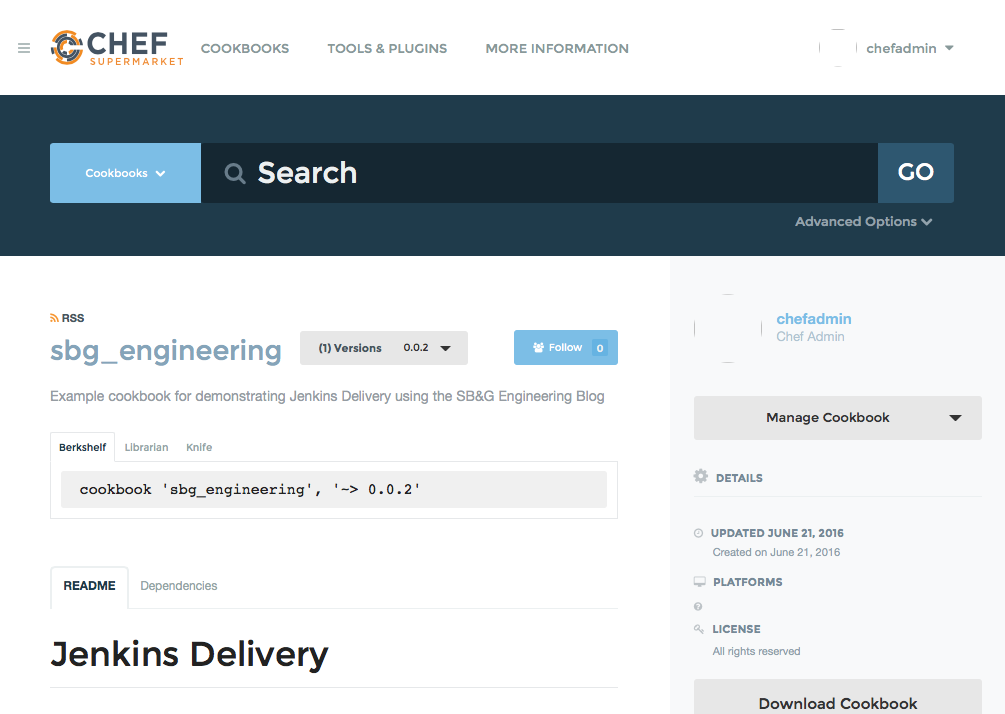Click the Berkshelf cookbook install snippet

334,490
